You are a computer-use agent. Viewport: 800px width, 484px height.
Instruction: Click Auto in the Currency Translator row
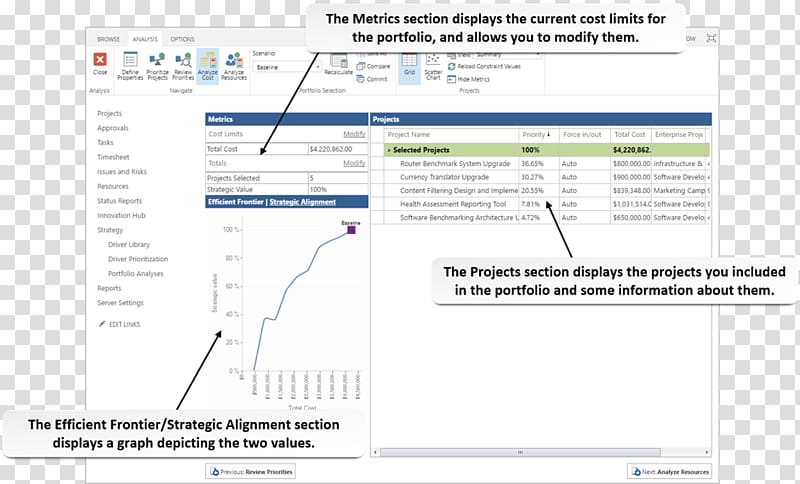coord(569,177)
